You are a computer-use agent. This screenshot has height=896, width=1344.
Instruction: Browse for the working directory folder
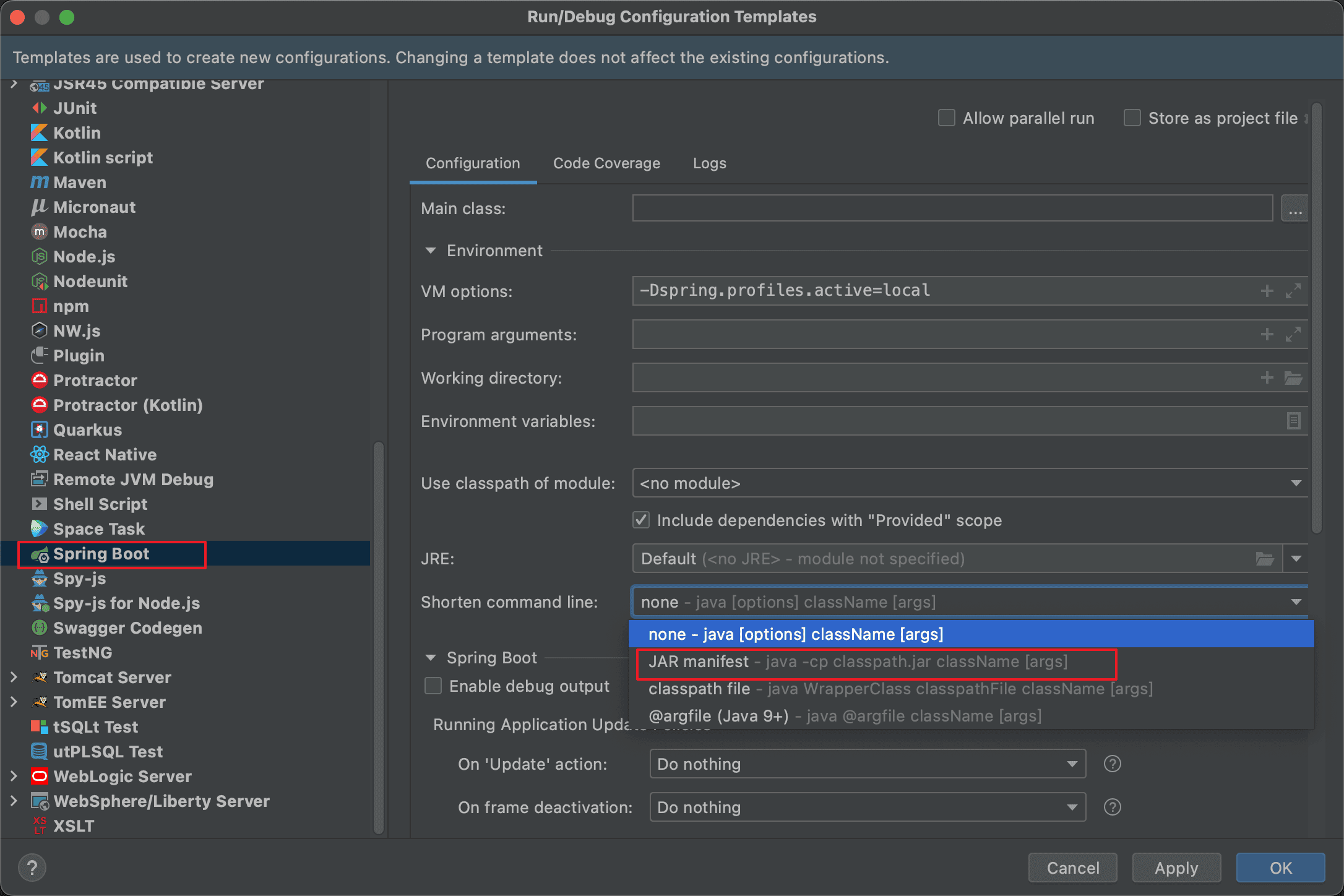point(1293,377)
